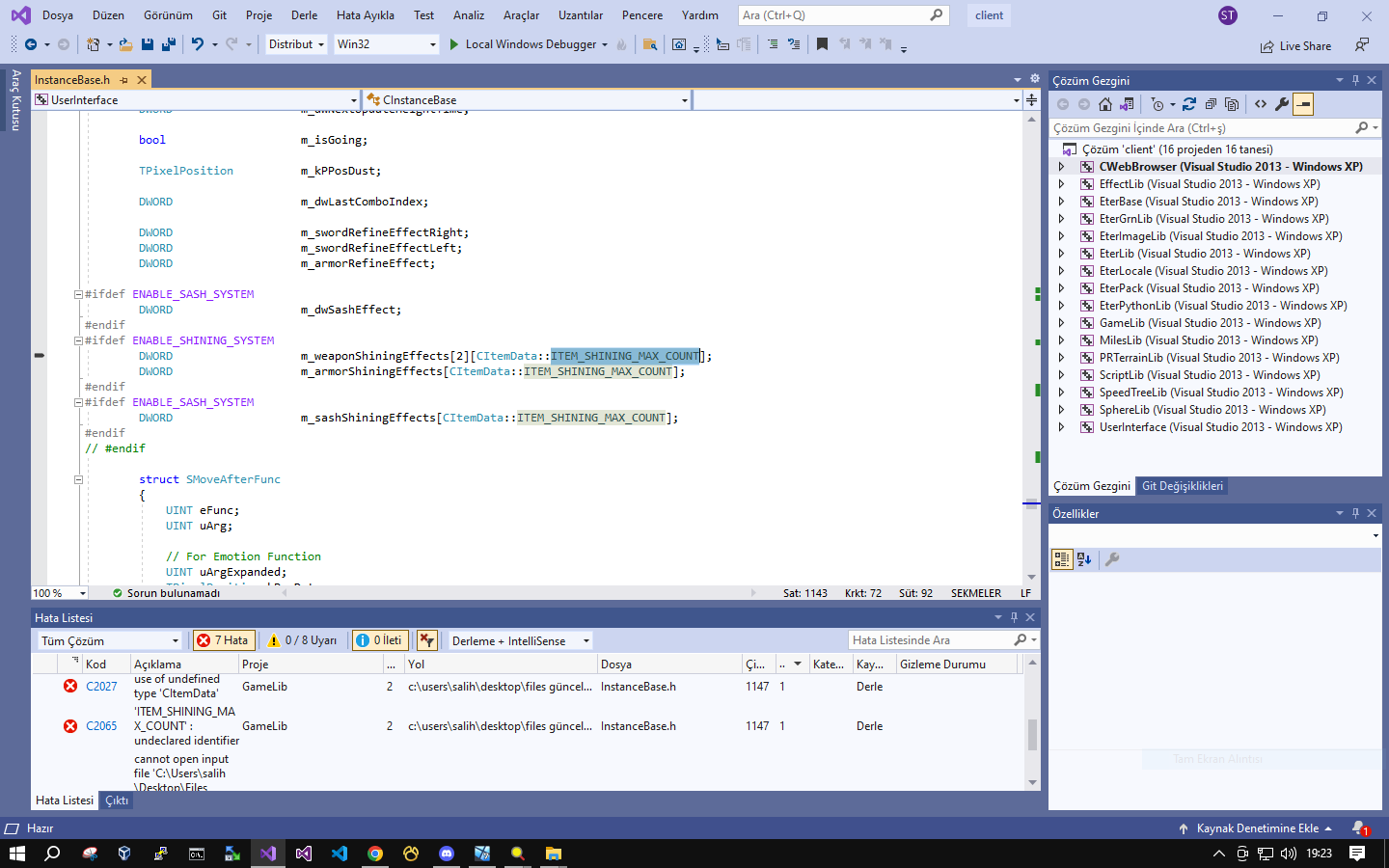Open the Windows Start menu
The height and width of the screenshot is (868, 1389).
coord(16,854)
